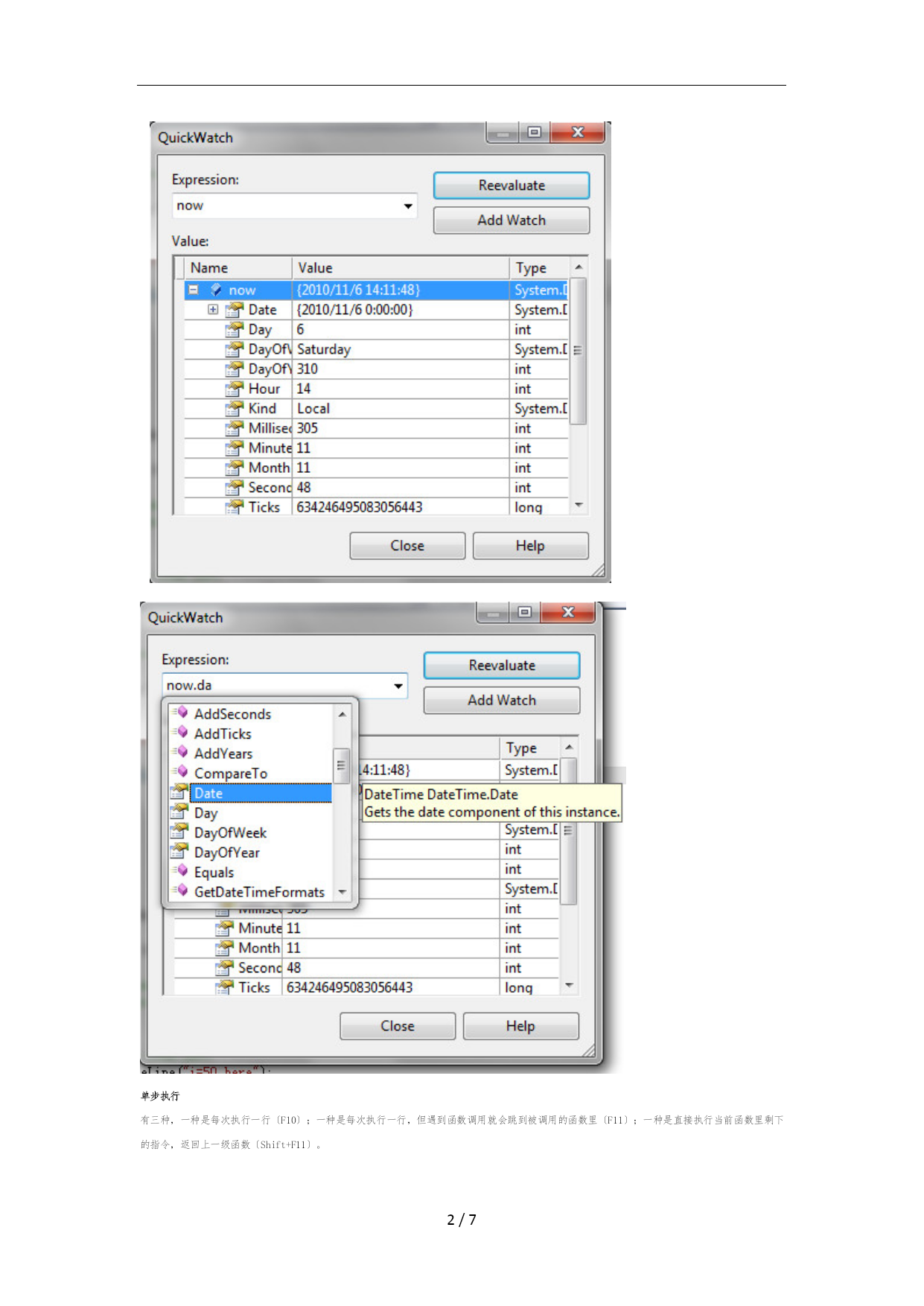Click the property icon beside autocomplete Date
The height and width of the screenshot is (1306, 924).
[x=179, y=792]
